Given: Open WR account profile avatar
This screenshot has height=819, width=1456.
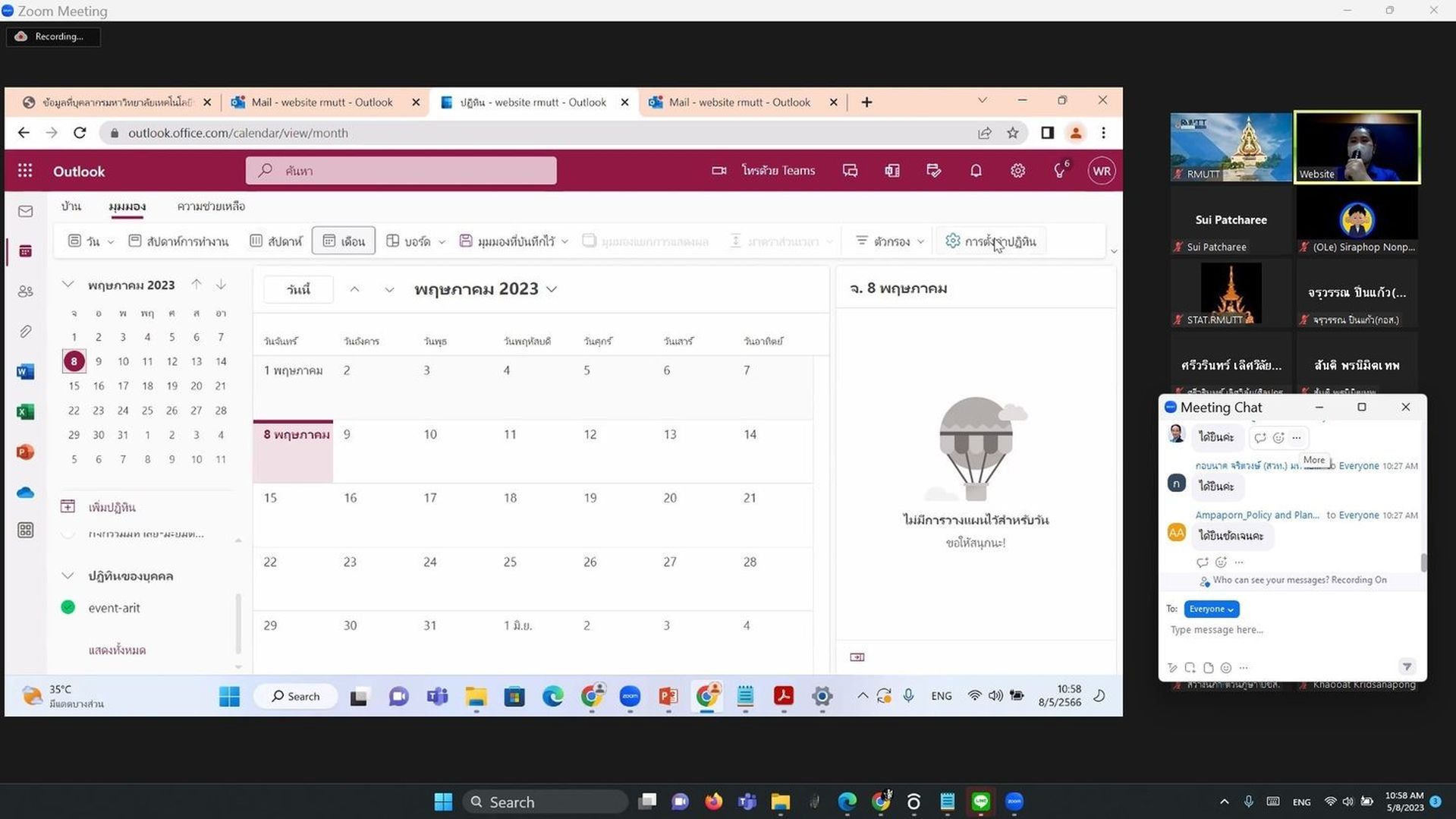Looking at the screenshot, I should (x=1102, y=171).
